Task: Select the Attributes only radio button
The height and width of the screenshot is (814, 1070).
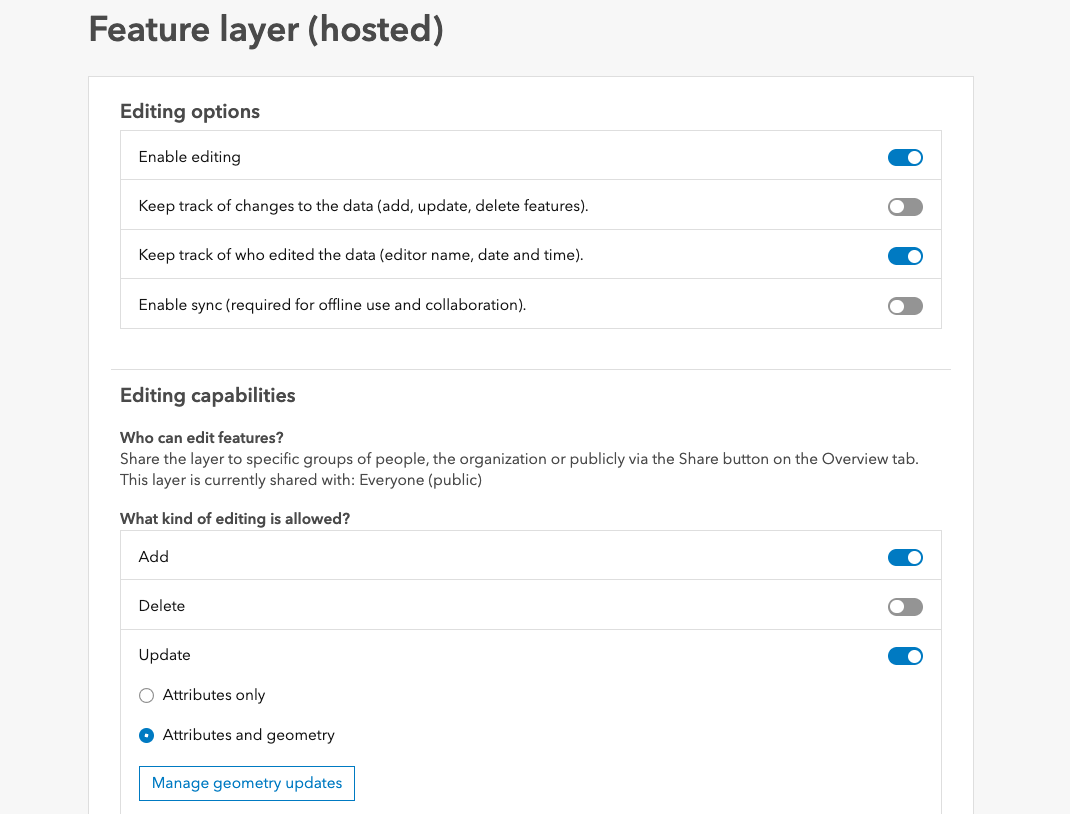Action: click(x=146, y=695)
